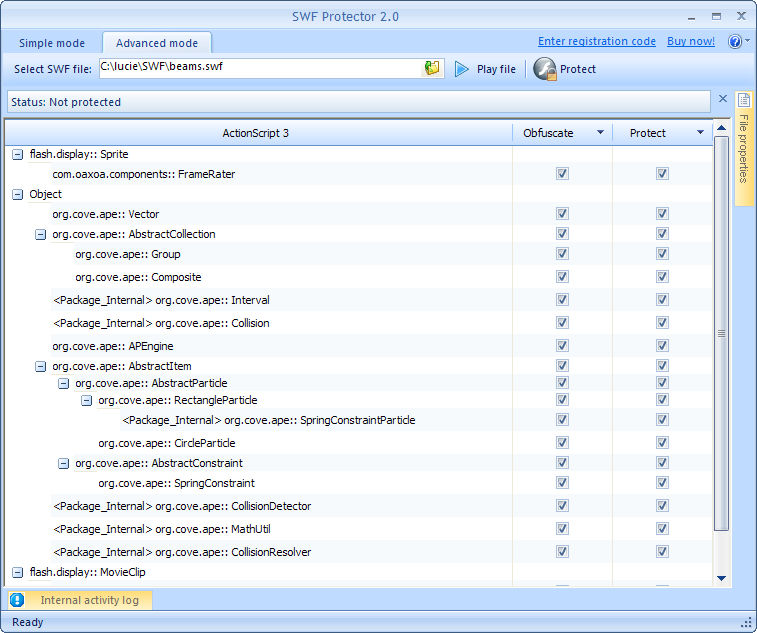Click the Protect padlock icon
Viewport: 757px width, 633px height.
(x=545, y=69)
